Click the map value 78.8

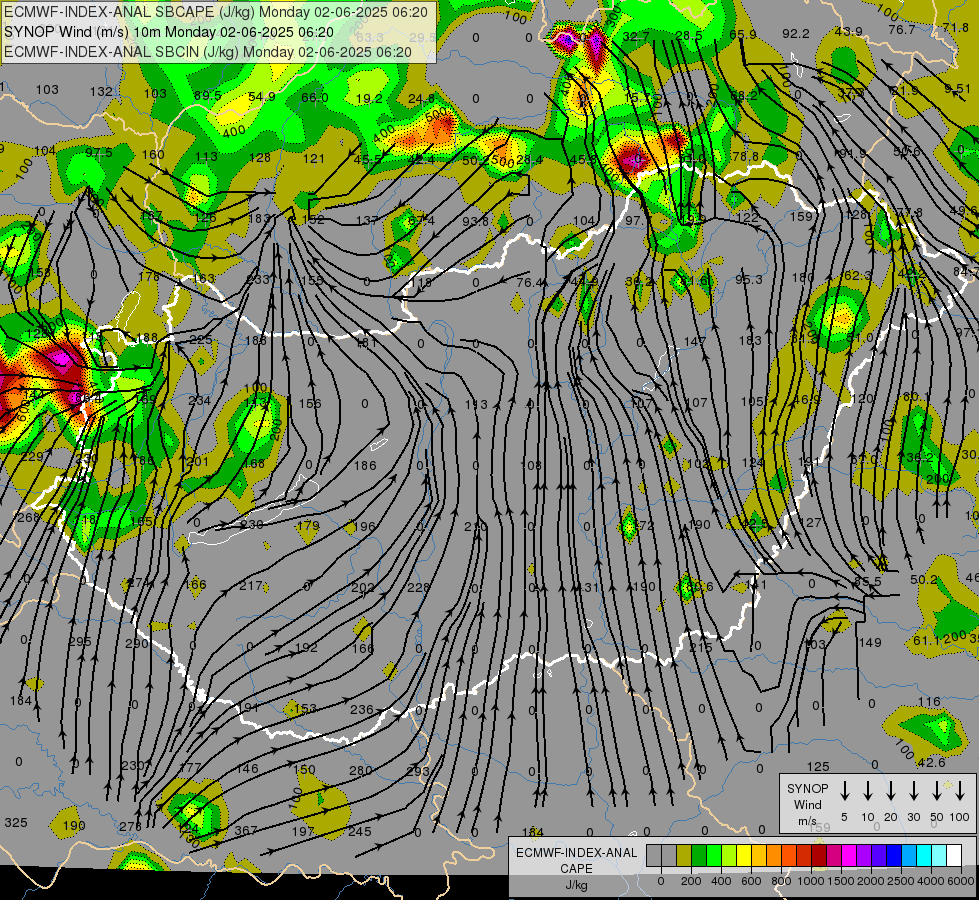click(x=745, y=156)
